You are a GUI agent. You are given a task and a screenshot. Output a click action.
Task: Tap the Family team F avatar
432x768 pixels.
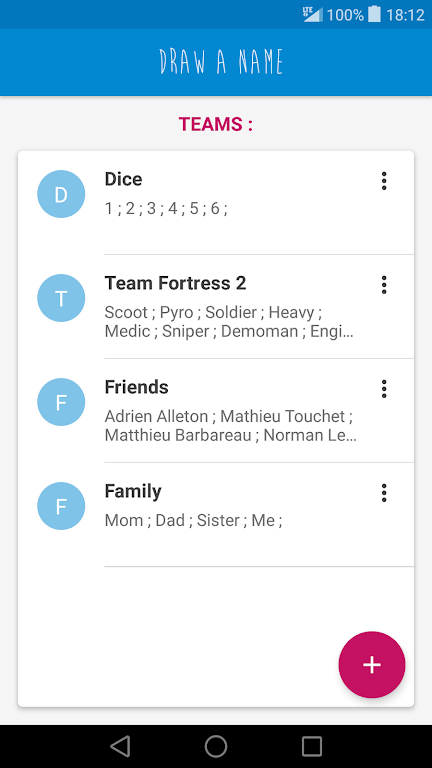(61, 505)
